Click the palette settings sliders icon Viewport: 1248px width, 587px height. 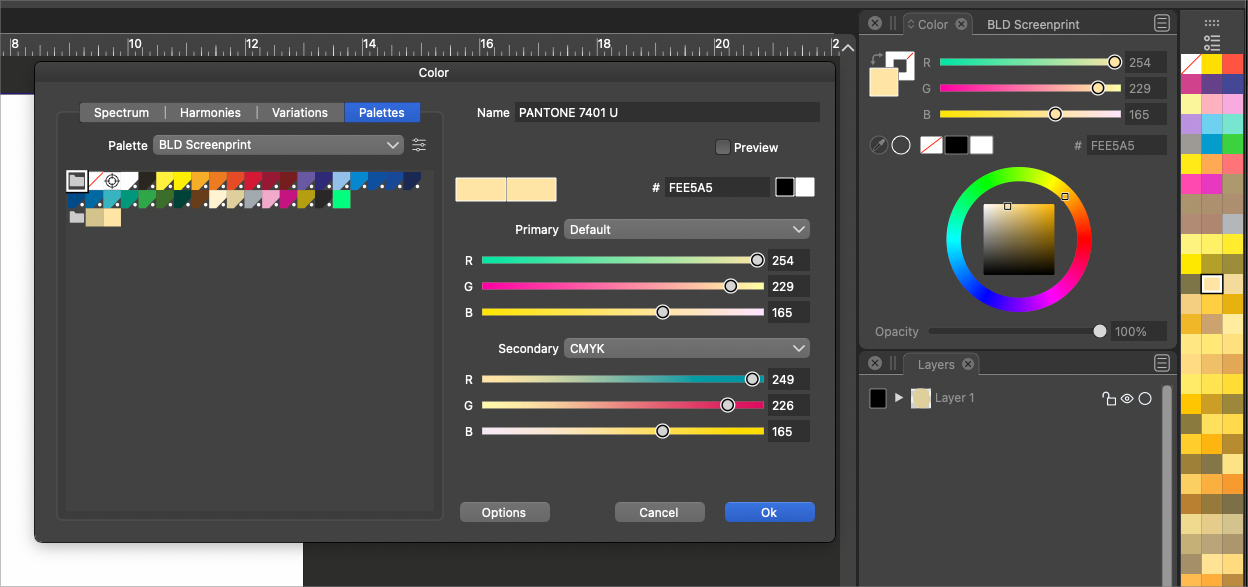[419, 145]
